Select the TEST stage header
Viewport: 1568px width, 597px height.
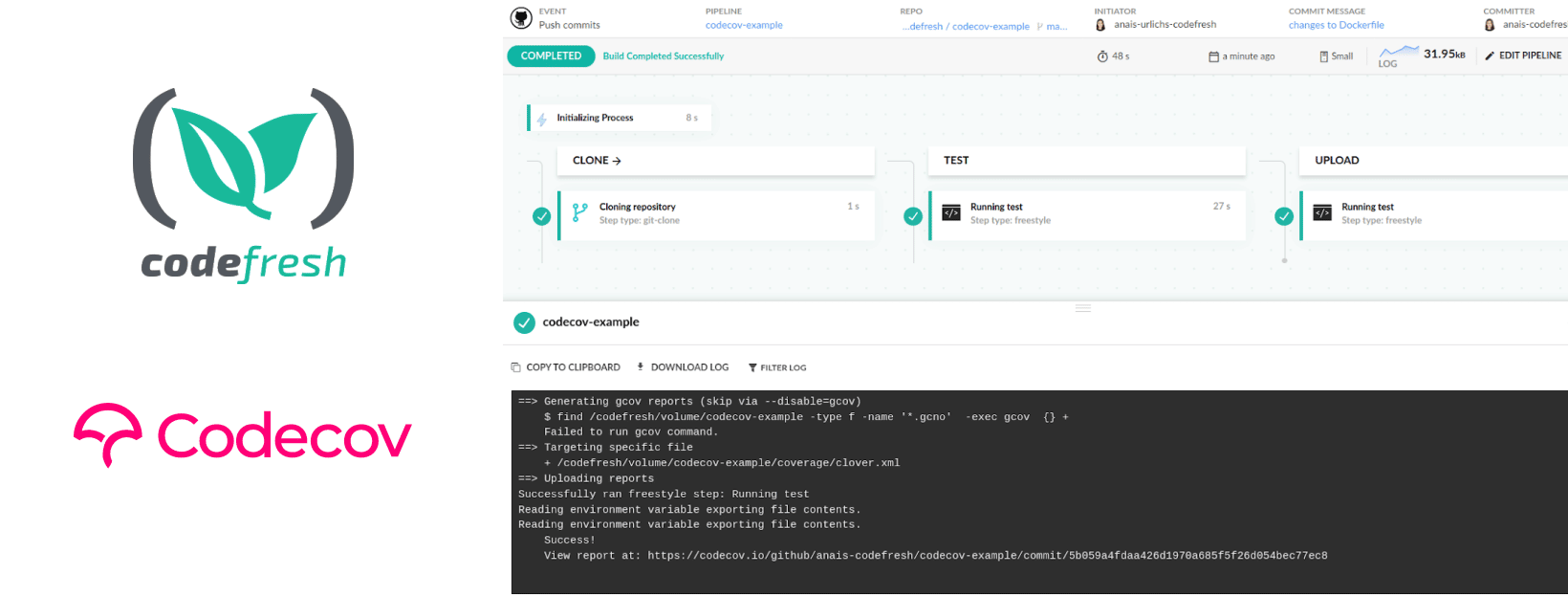click(x=956, y=161)
